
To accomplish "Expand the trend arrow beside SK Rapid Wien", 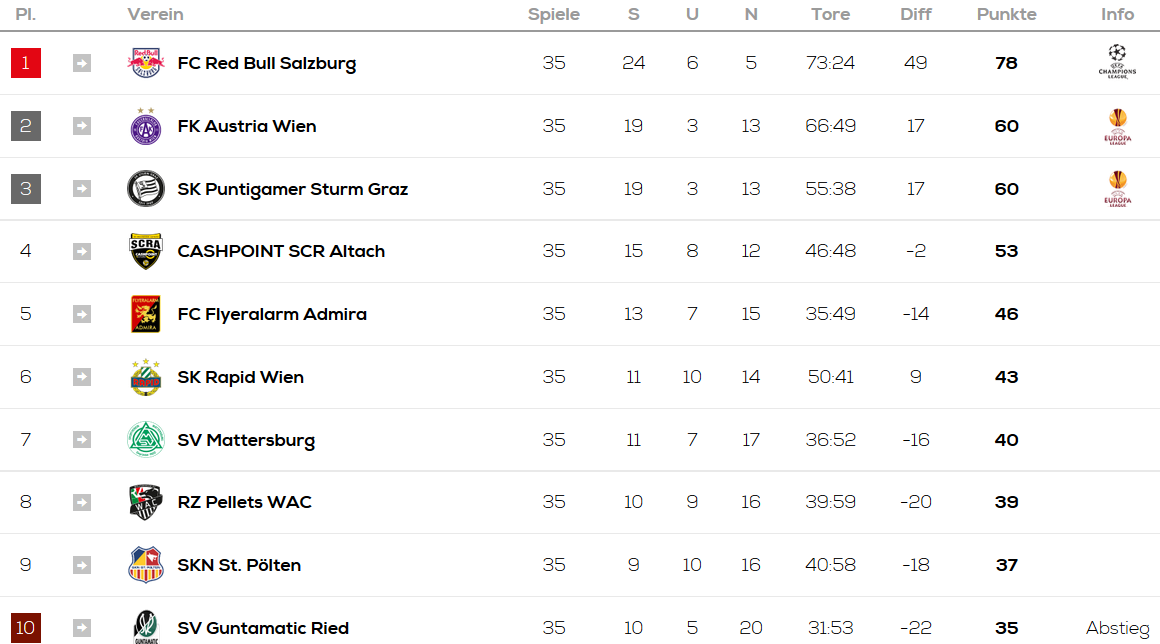I will pyautogui.click(x=81, y=377).
